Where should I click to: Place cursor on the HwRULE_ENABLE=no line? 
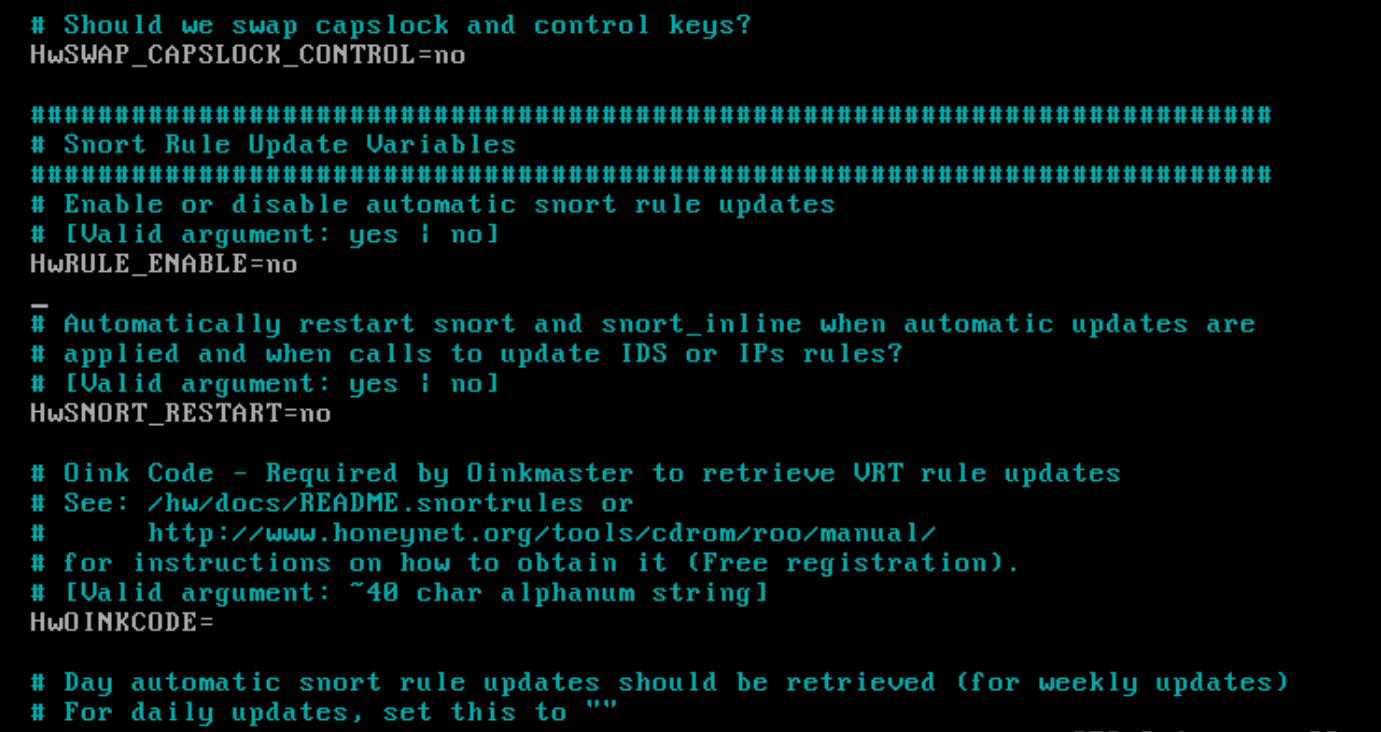tap(164, 265)
